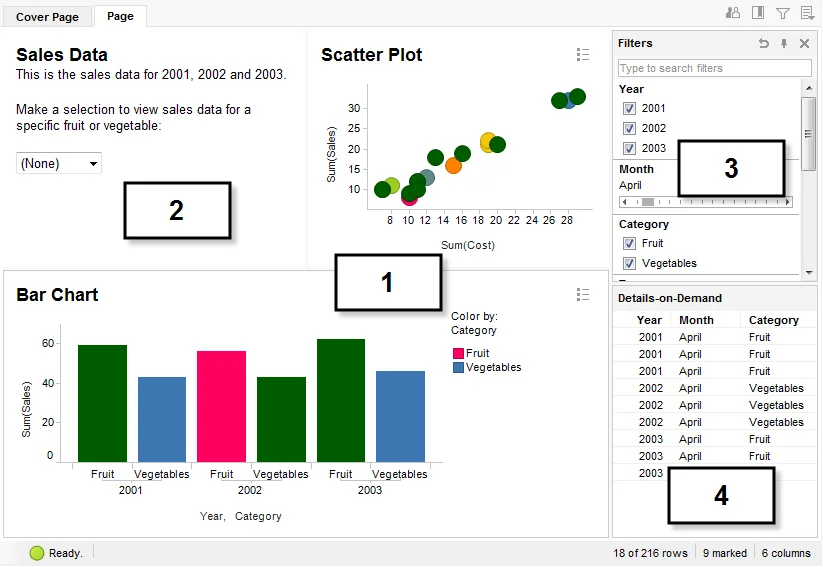Click the 'Type to search filters' field

714,68
